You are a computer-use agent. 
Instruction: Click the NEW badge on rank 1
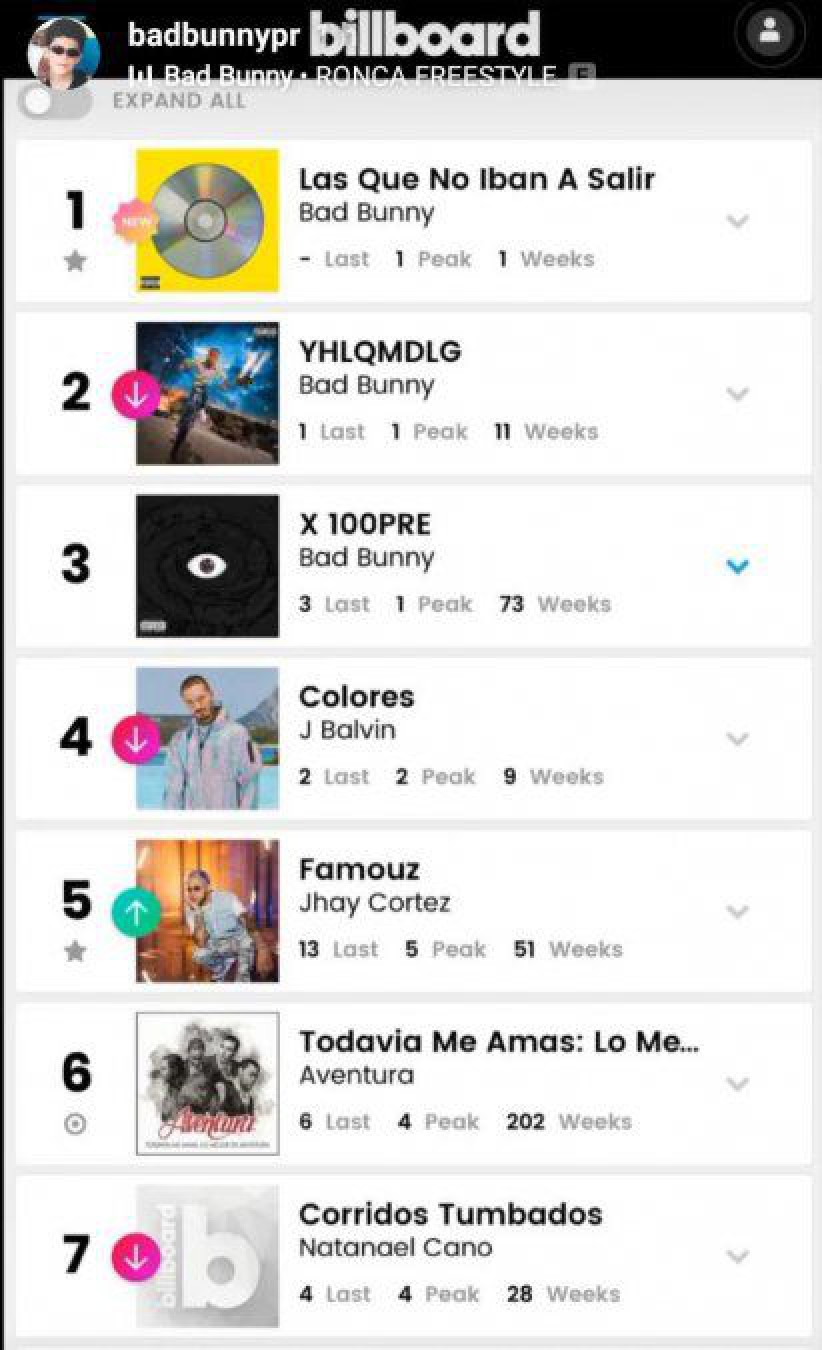tap(137, 221)
